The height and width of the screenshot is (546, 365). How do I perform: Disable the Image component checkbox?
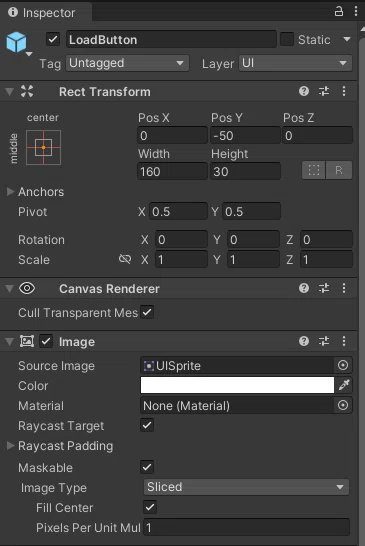(46, 341)
